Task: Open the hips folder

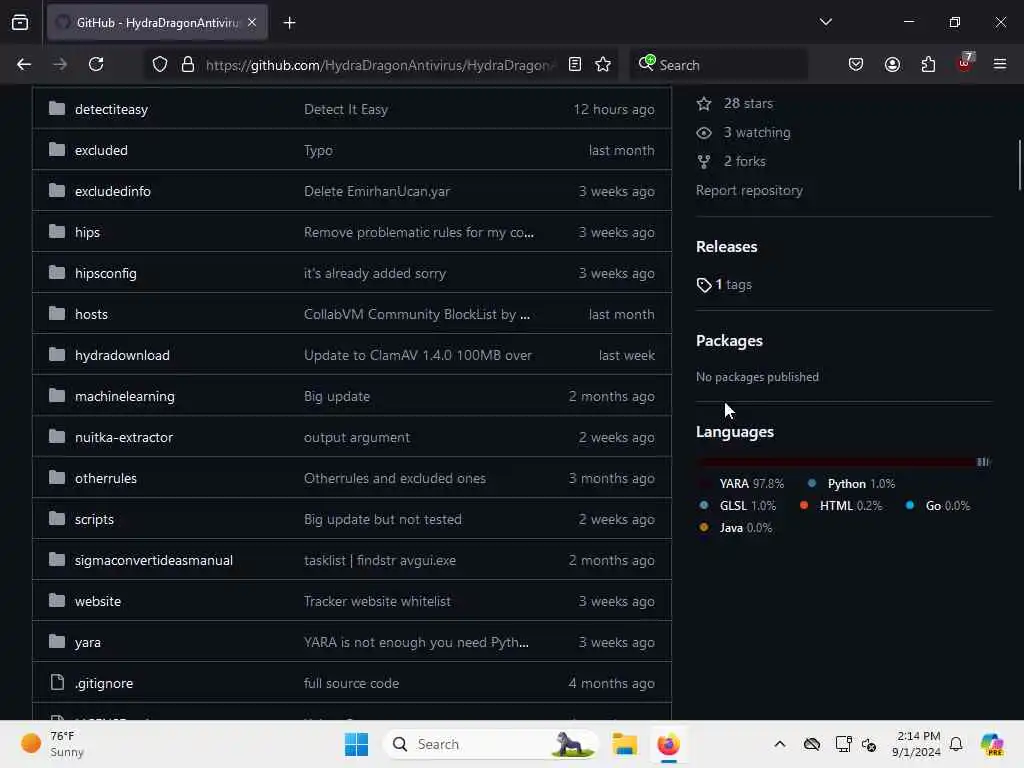Action: [87, 232]
